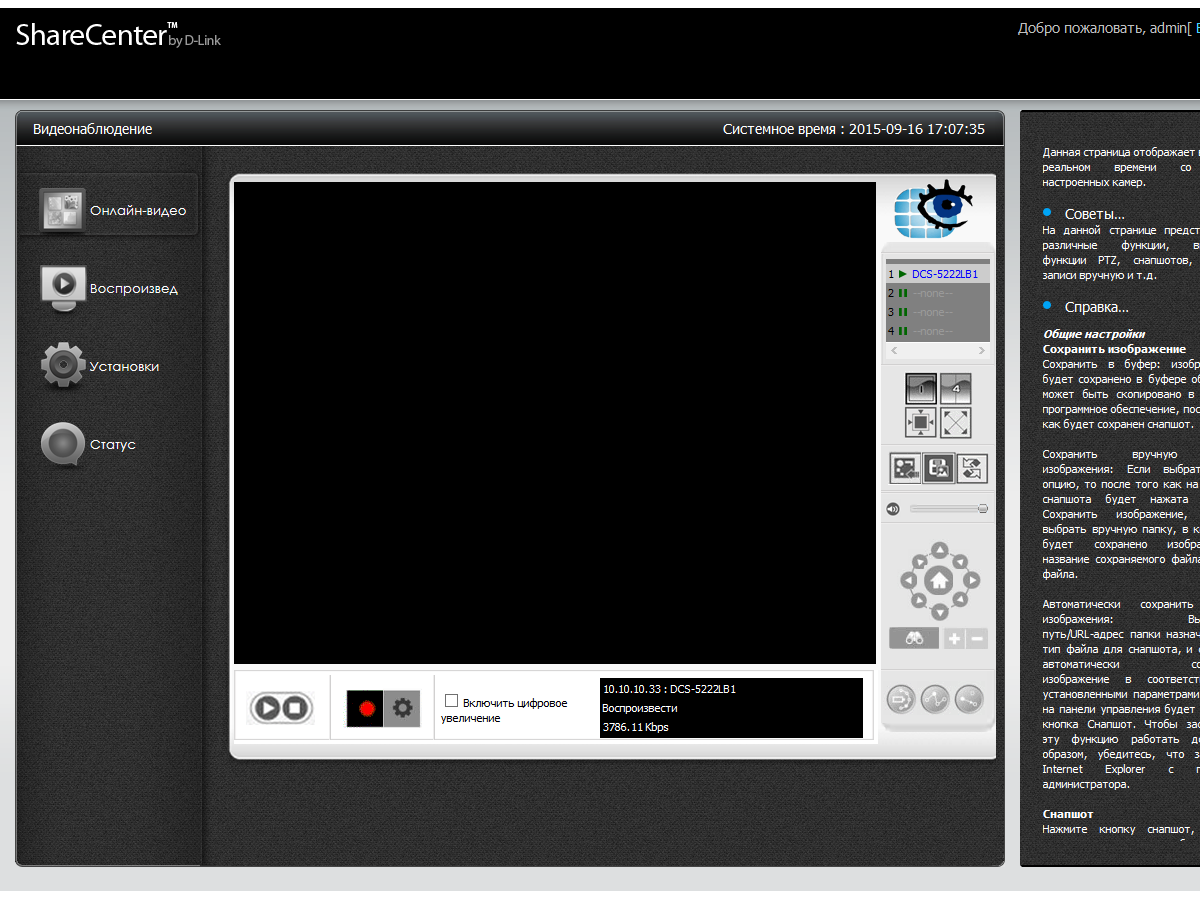Click the auto-save snapshot icon
The height and width of the screenshot is (900, 1200).
pos(972,468)
